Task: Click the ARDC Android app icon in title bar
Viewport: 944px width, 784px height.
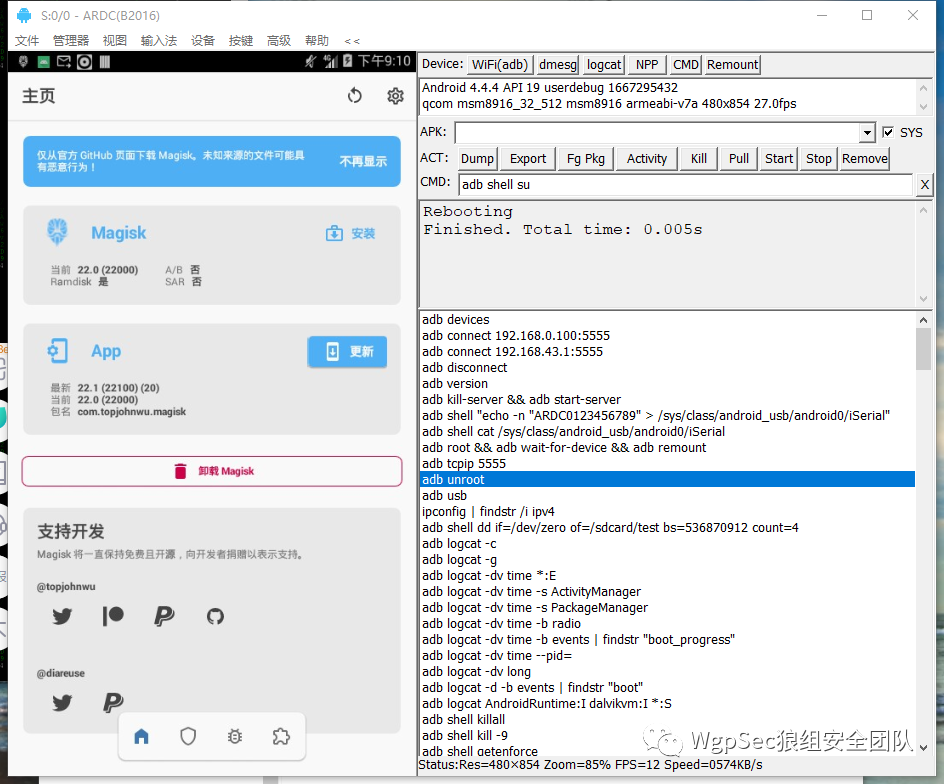Action: 24,15
